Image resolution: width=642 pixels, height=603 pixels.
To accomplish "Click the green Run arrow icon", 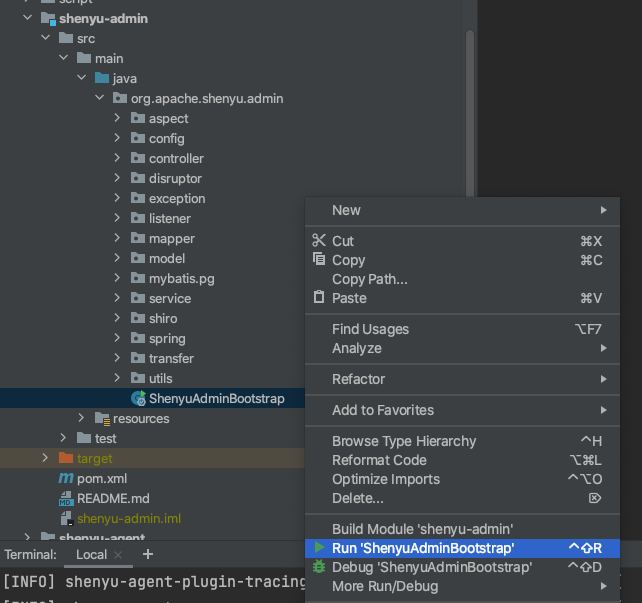I will tap(319, 548).
